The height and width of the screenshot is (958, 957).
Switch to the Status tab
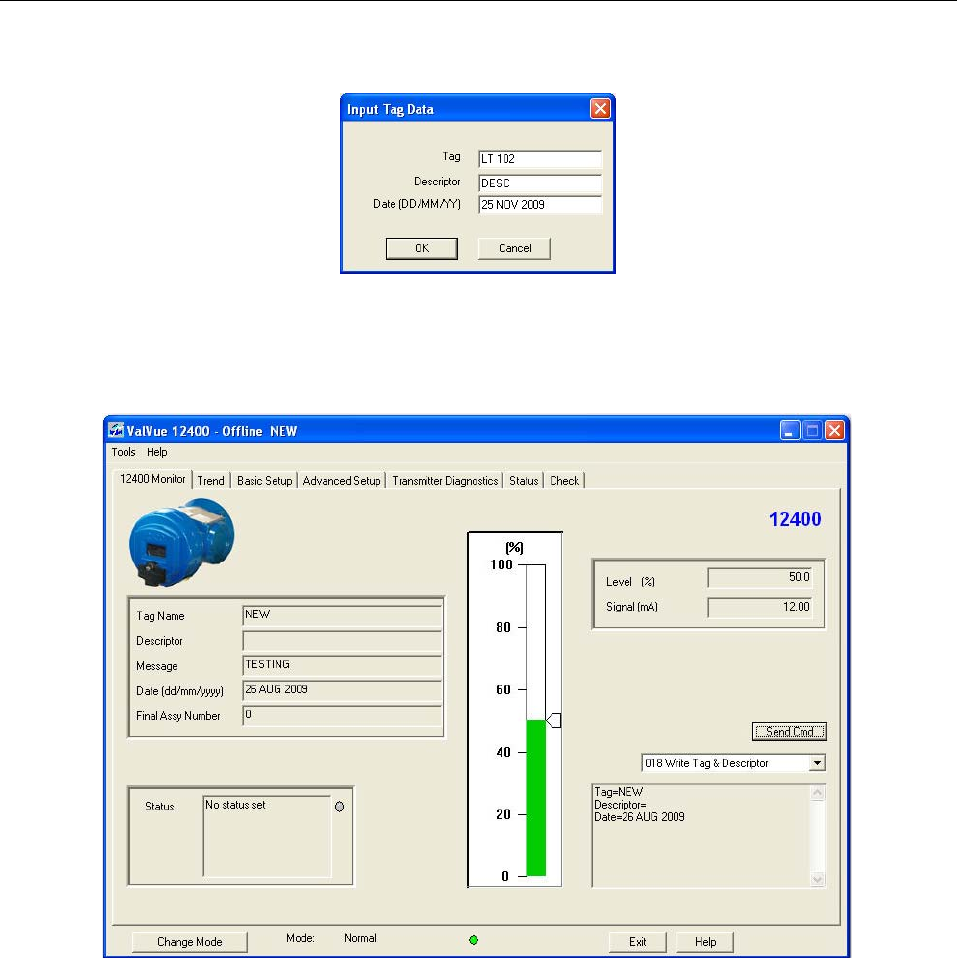(x=524, y=481)
